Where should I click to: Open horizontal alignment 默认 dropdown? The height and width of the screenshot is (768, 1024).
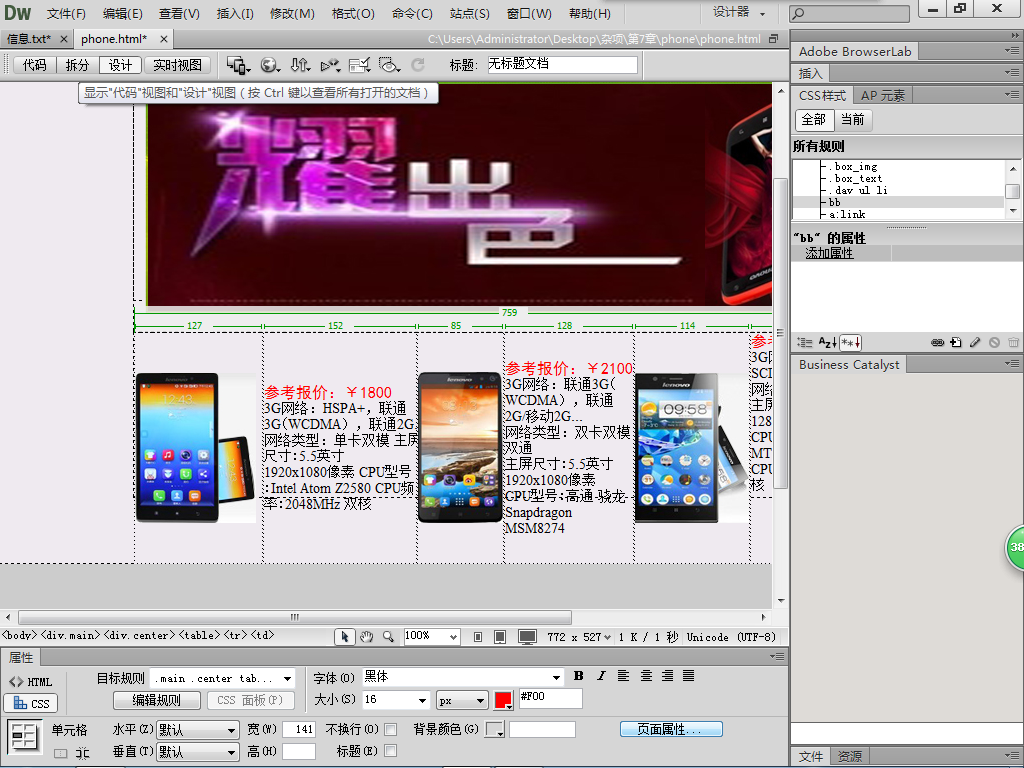click(198, 730)
